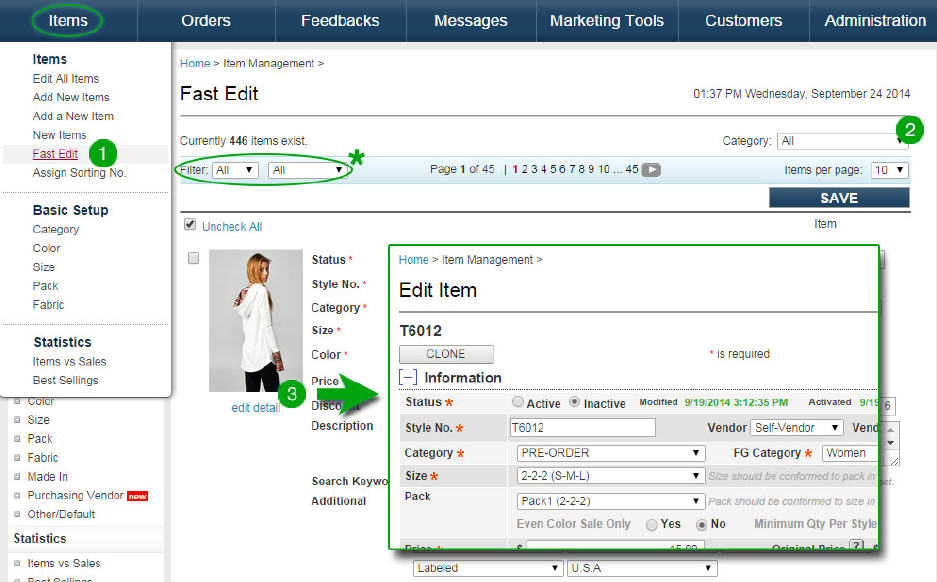Open the Feedbacks menu
The image size is (937, 582).
pyautogui.click(x=340, y=21)
